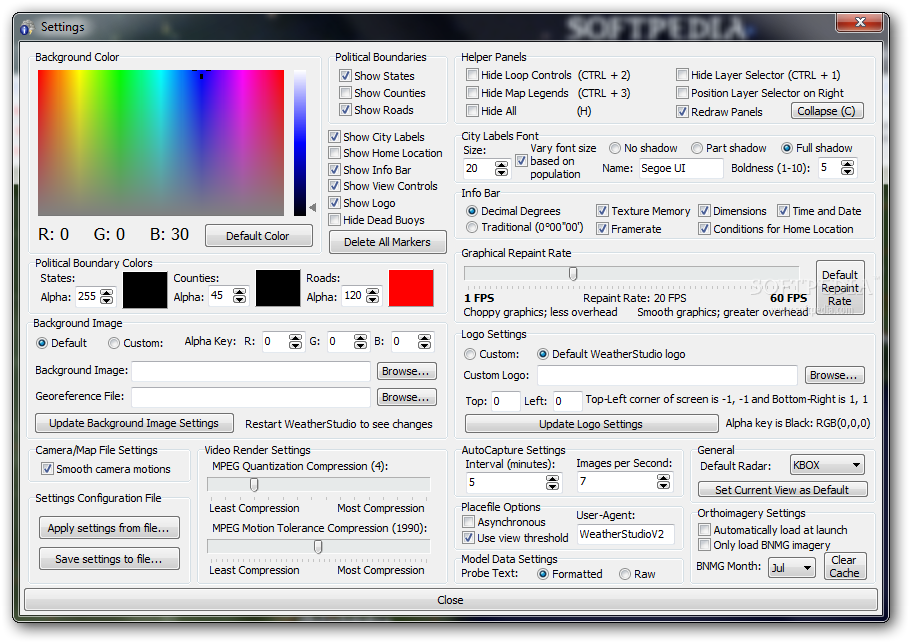
Task: Check Hide Loop Controls
Action: [x=472, y=75]
